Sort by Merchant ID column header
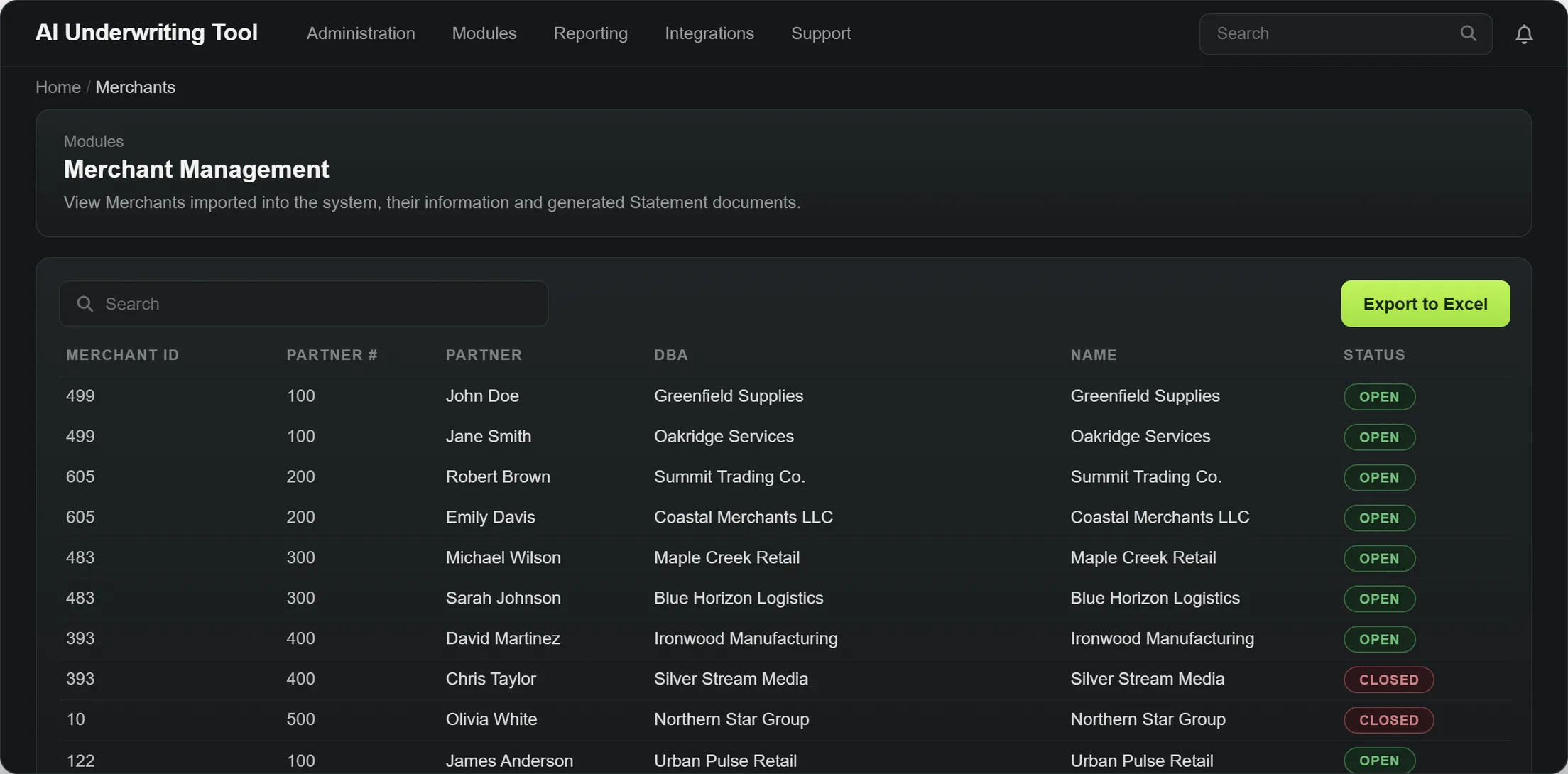 [123, 355]
